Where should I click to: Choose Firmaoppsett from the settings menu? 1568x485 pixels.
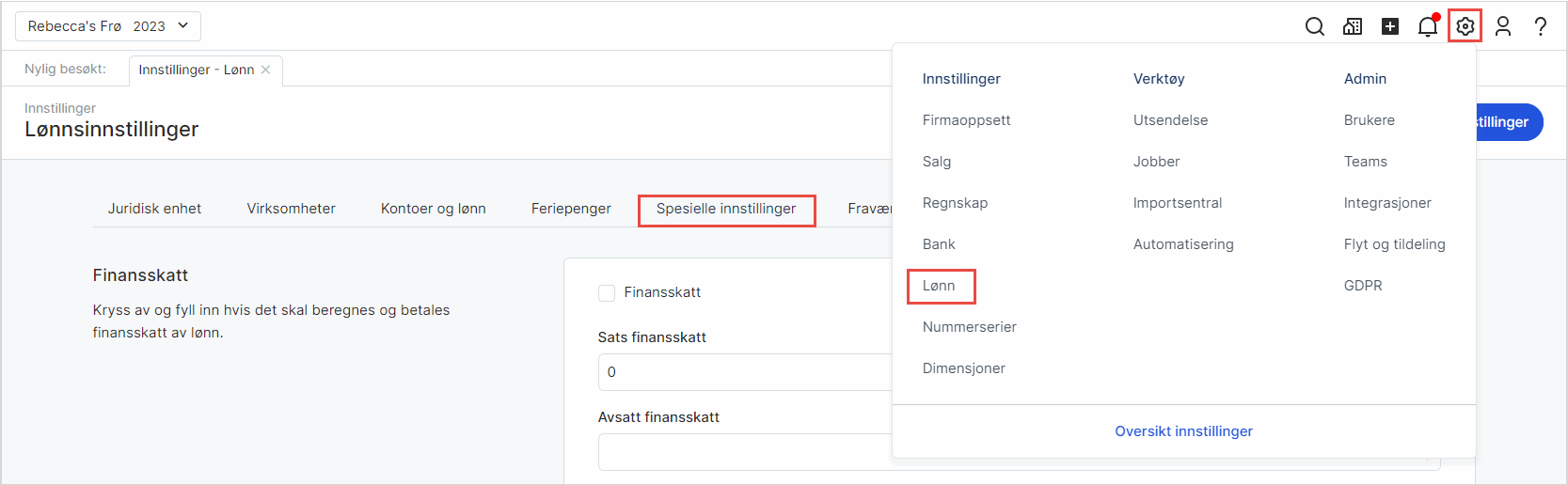point(966,120)
